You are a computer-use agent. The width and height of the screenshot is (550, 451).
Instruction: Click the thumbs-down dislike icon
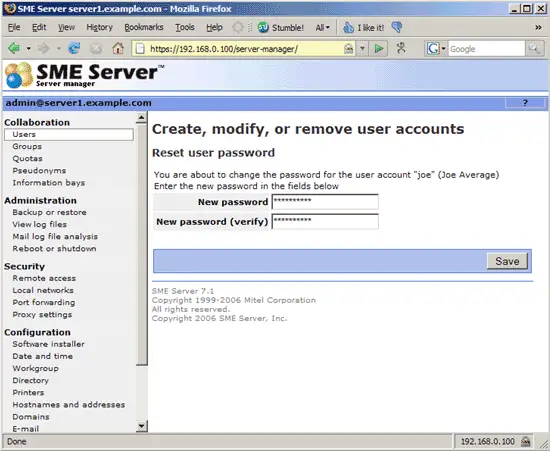(x=397, y=27)
